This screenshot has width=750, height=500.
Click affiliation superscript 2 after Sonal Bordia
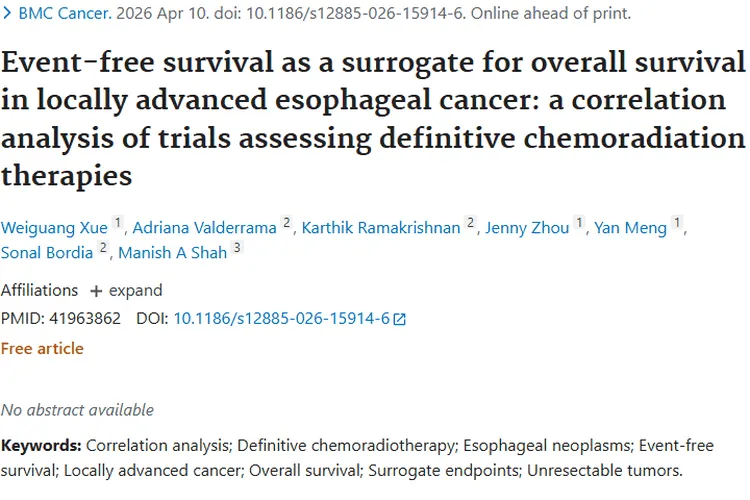click(x=102, y=249)
